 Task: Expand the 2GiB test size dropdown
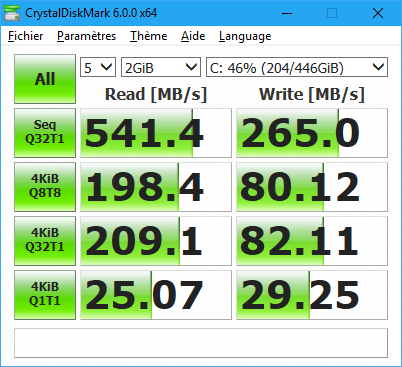(x=161, y=67)
